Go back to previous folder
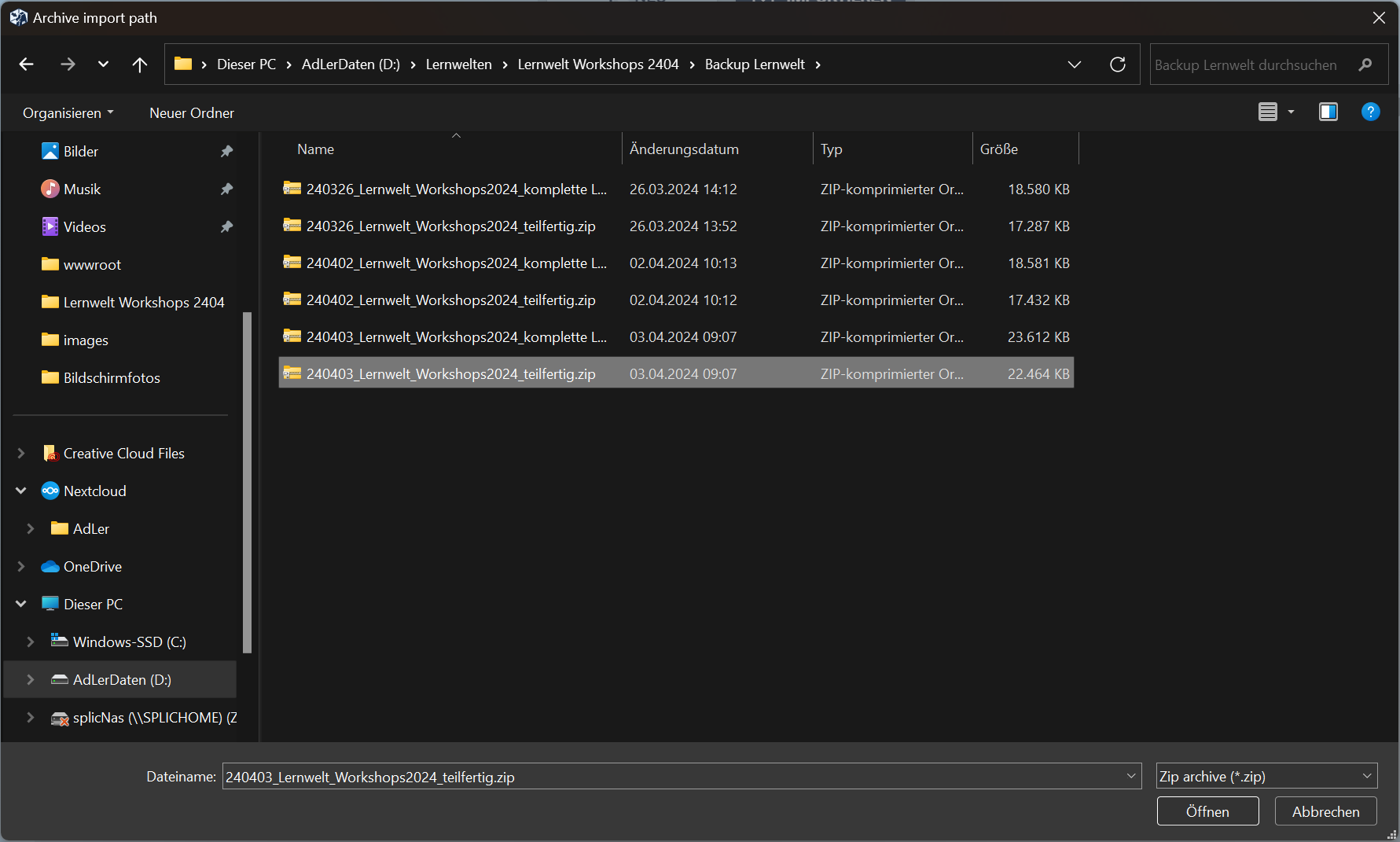Screen dimensions: 1400x842 pyautogui.click(x=27, y=64)
